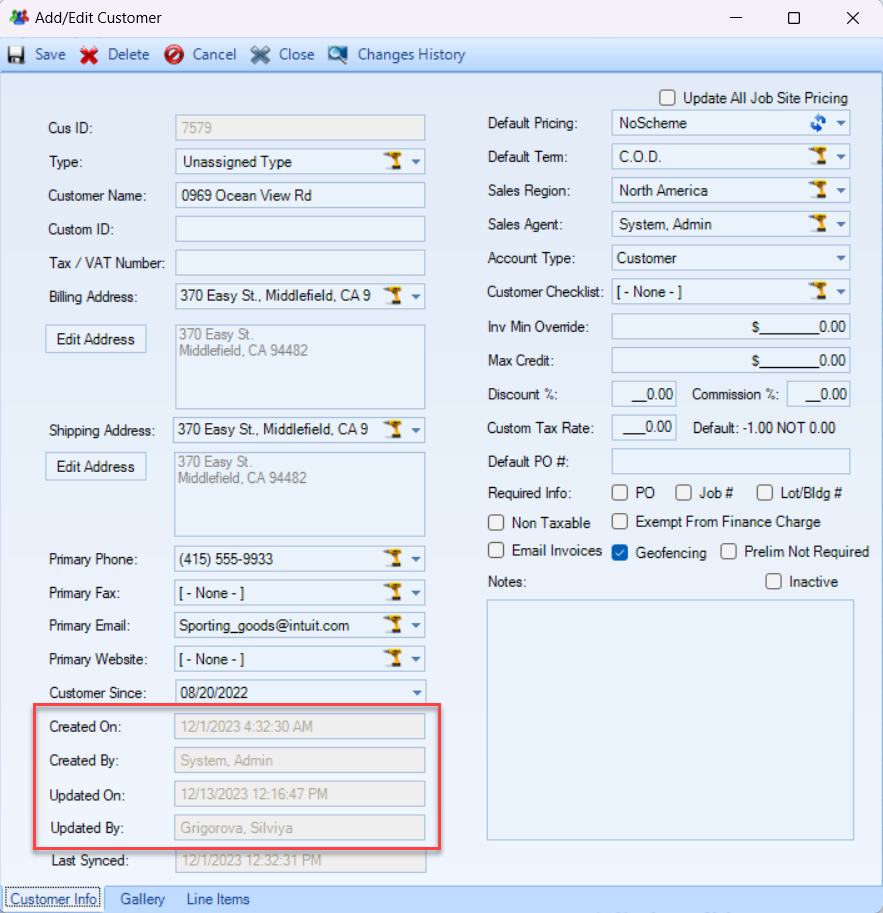
Task: Click the app icon in the title bar
Action: click(x=19, y=17)
